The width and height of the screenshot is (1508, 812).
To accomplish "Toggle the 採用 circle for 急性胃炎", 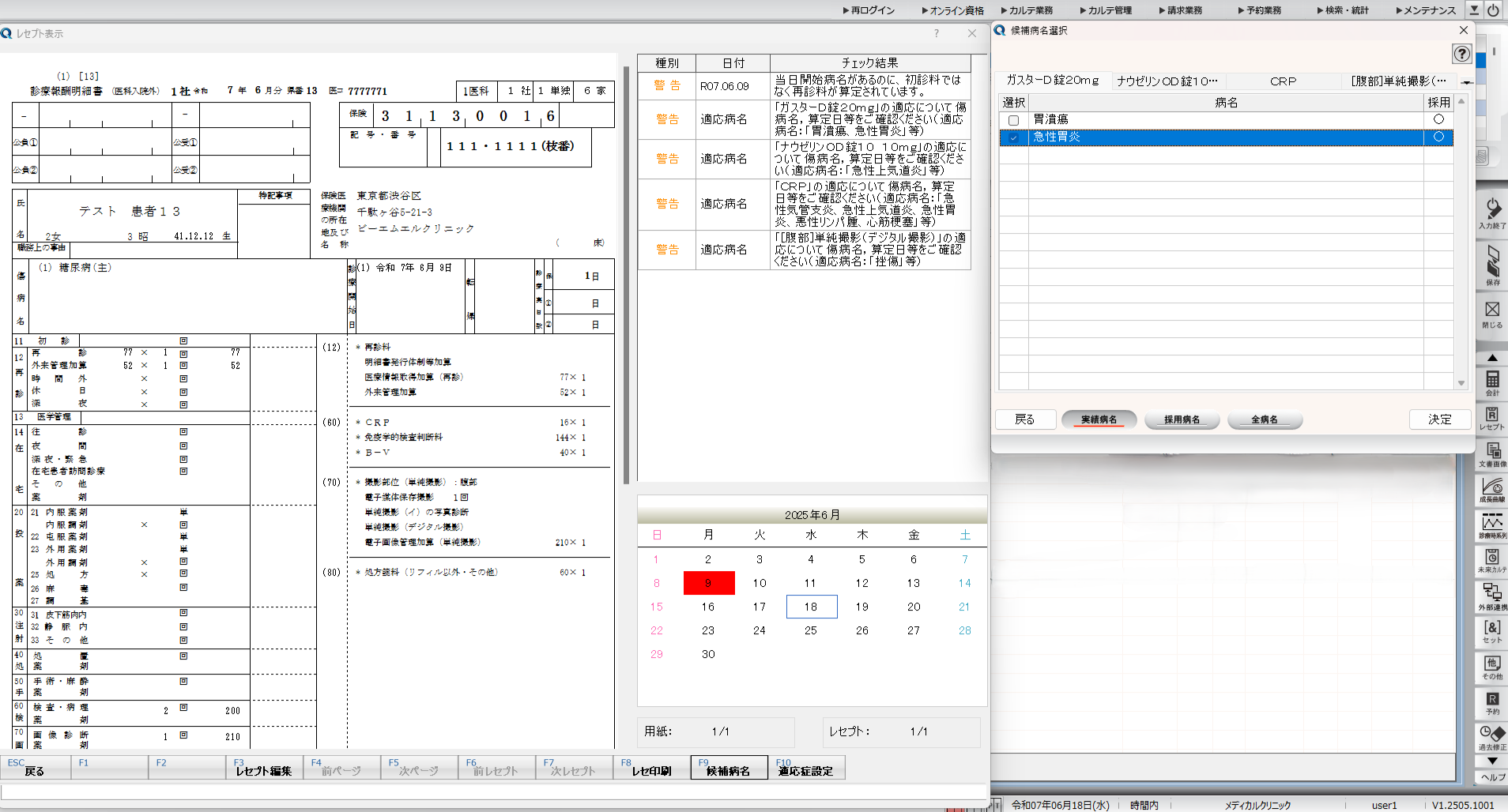I will click(1438, 137).
